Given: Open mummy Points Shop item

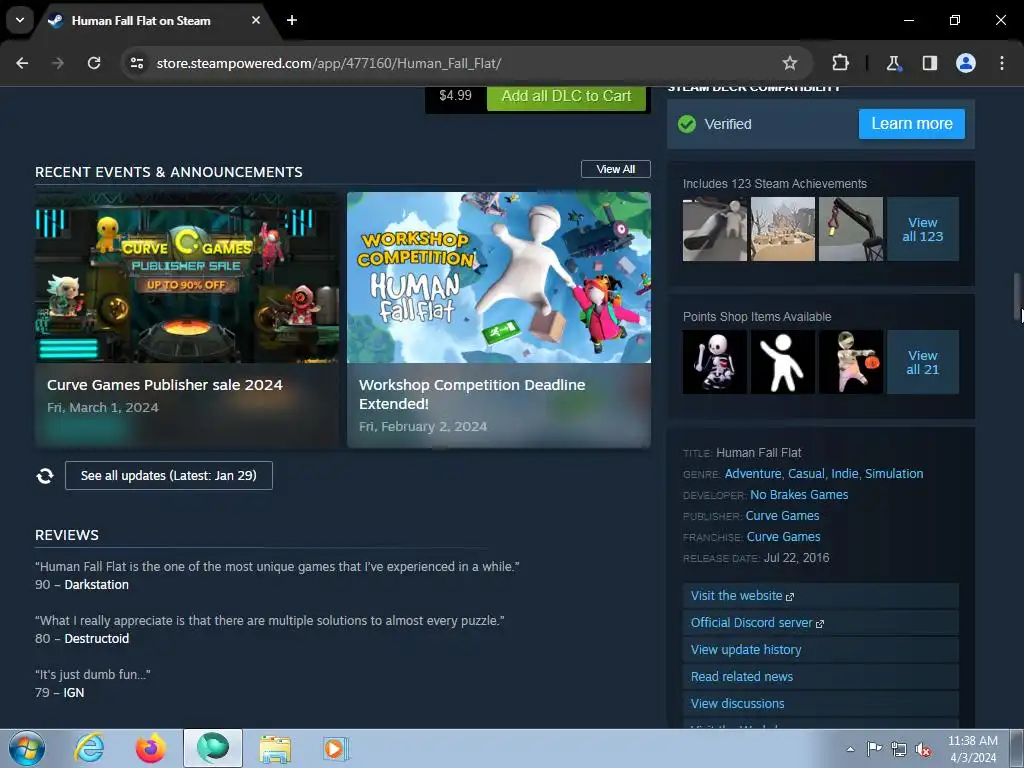Looking at the screenshot, I should coord(850,362).
